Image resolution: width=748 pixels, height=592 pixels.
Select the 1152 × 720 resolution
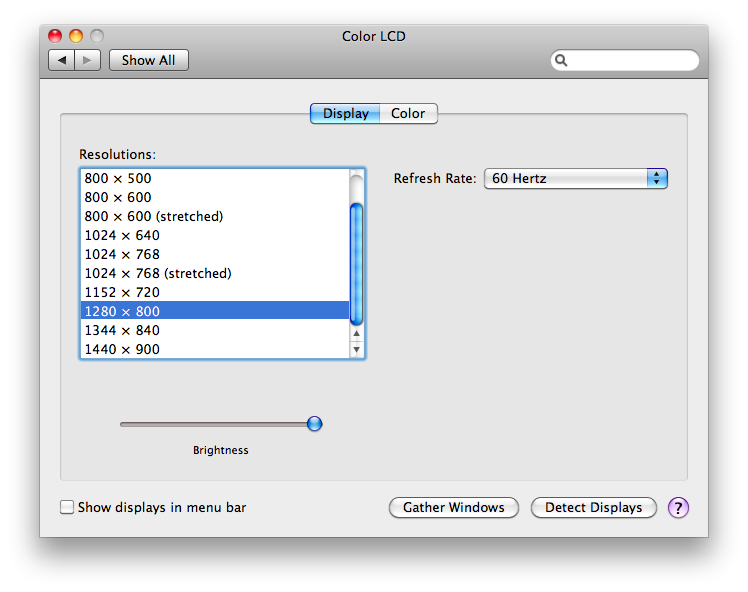(x=215, y=292)
